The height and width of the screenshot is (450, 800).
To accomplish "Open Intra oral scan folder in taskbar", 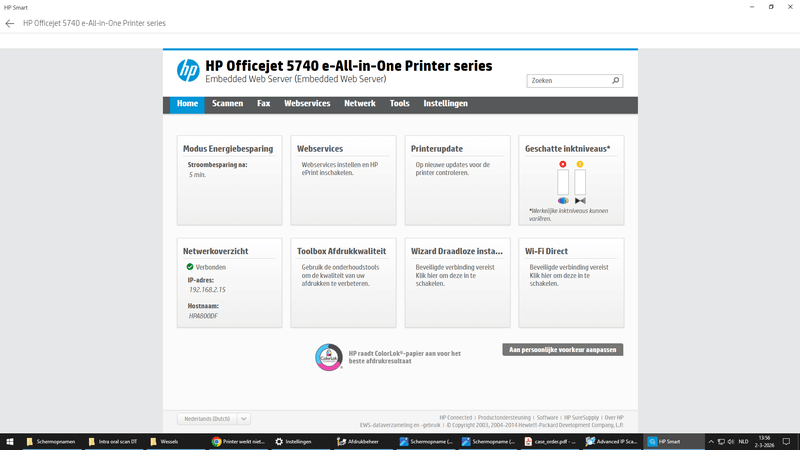I will (113, 442).
